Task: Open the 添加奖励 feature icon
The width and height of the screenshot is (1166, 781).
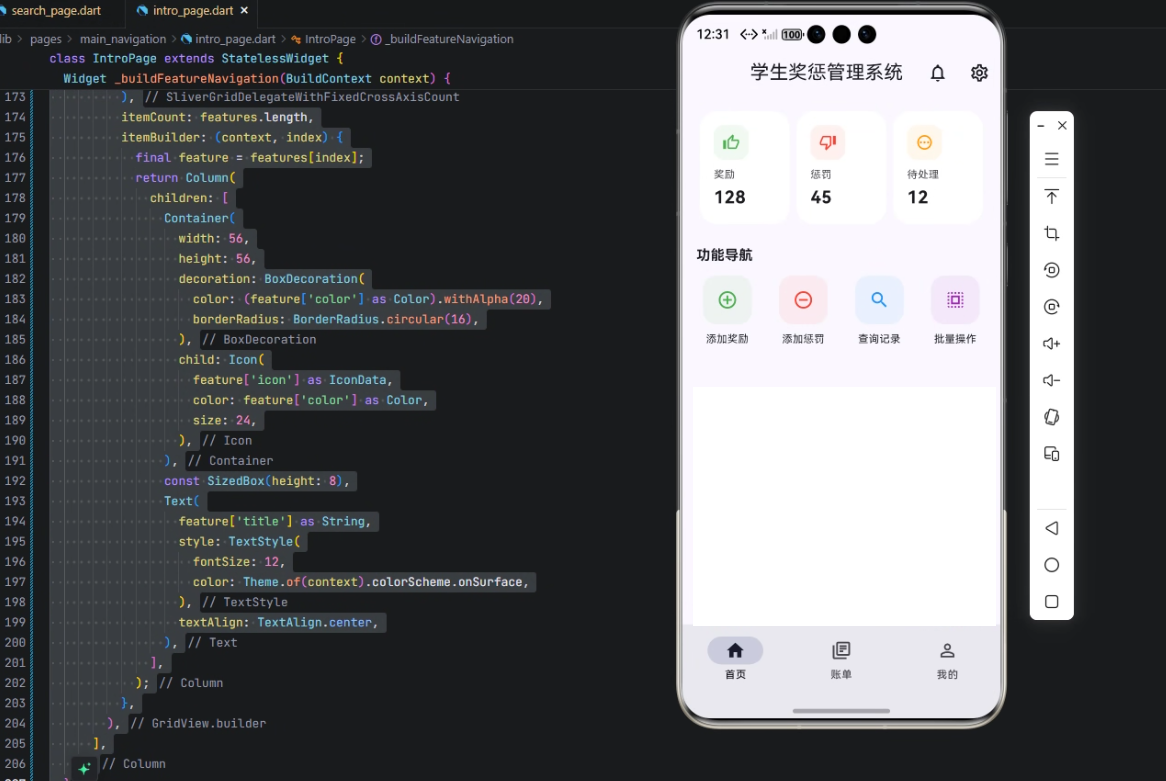Action: point(727,300)
